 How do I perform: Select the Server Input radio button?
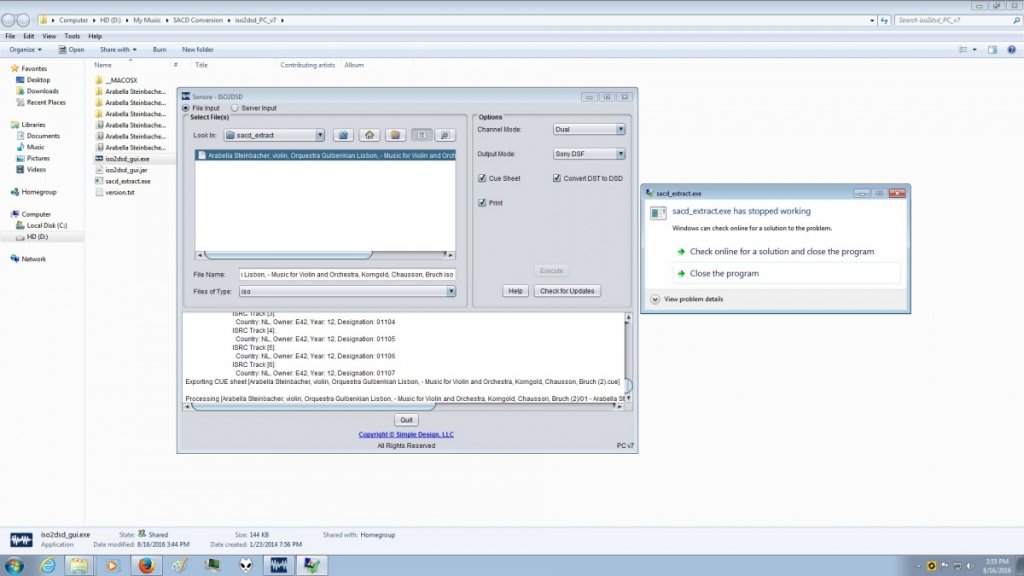(x=234, y=108)
